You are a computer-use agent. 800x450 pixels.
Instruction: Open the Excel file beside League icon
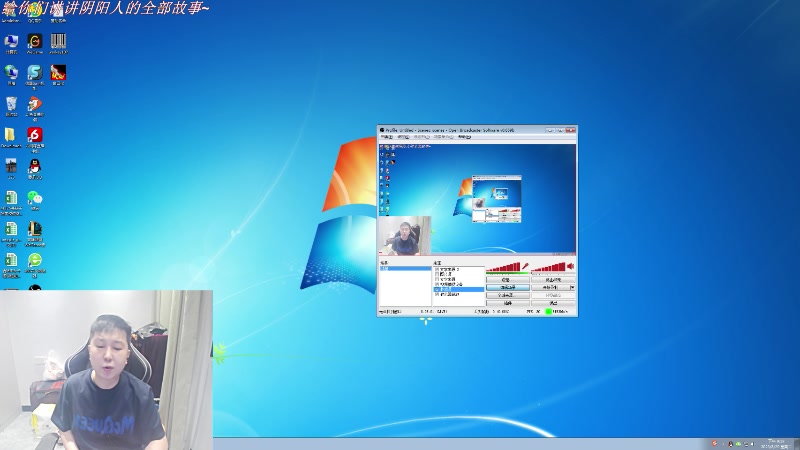coord(11,229)
